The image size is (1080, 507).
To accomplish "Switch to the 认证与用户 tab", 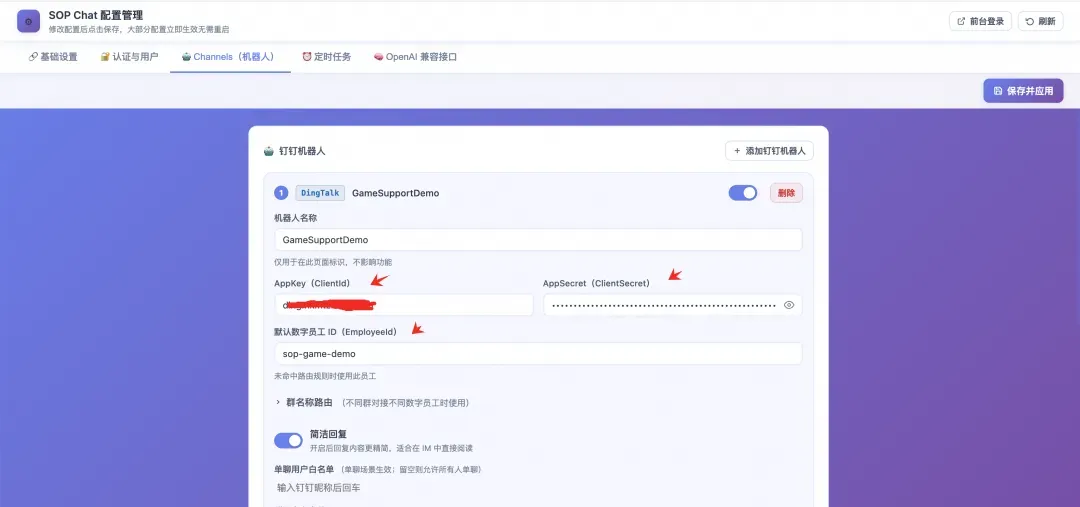I will (129, 57).
